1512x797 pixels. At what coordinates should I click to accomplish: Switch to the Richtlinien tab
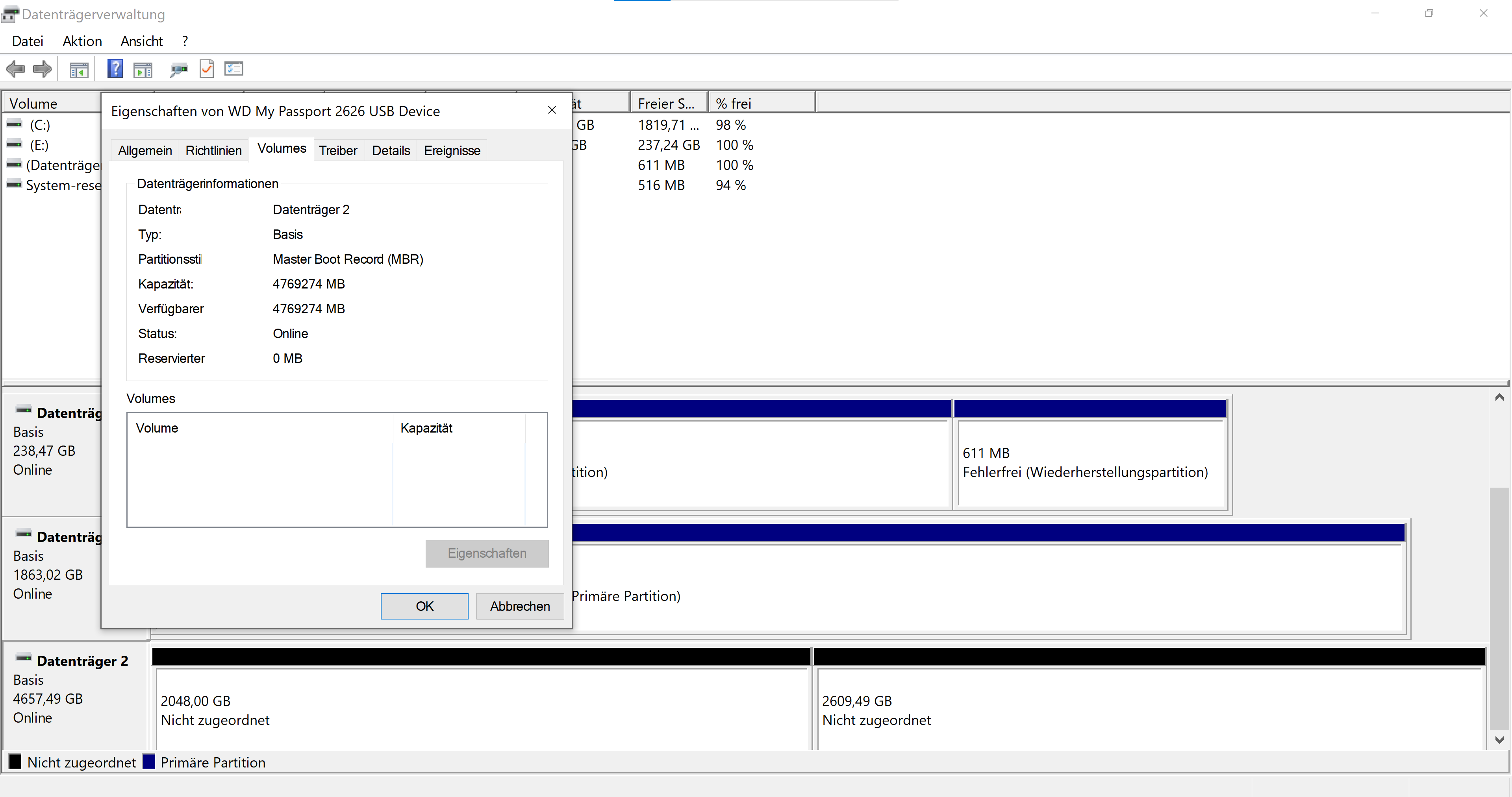[x=213, y=151]
